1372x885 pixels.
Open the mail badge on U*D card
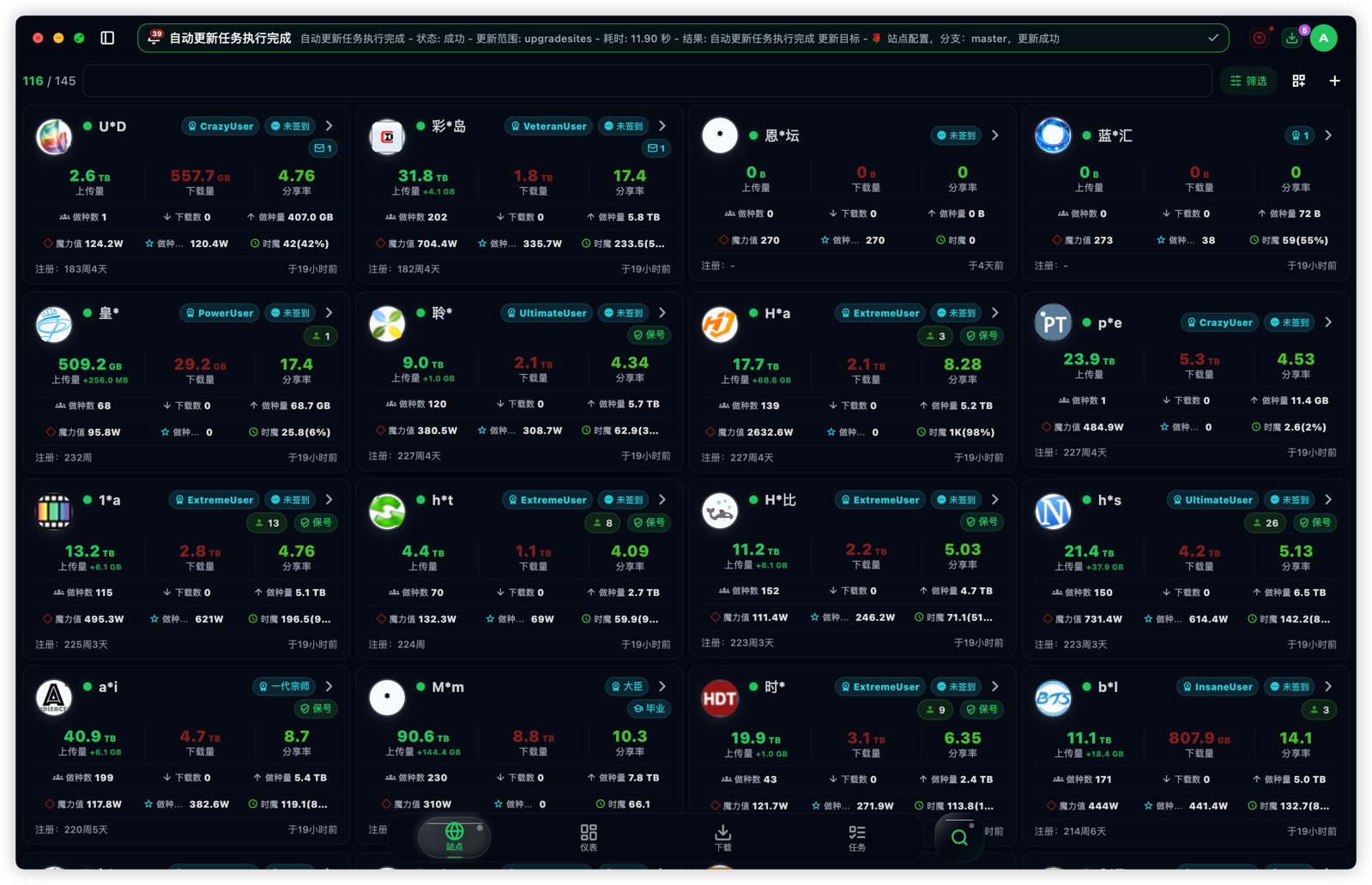click(323, 148)
